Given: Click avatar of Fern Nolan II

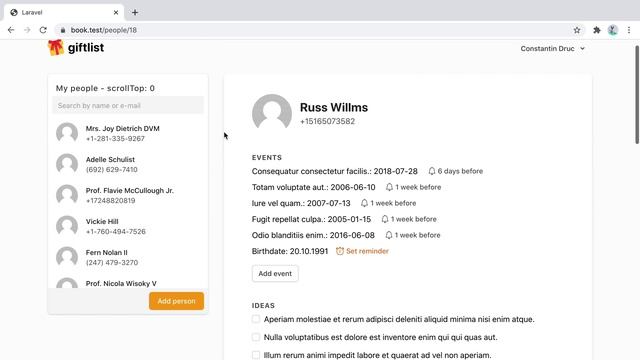Looking at the screenshot, I should [67, 257].
